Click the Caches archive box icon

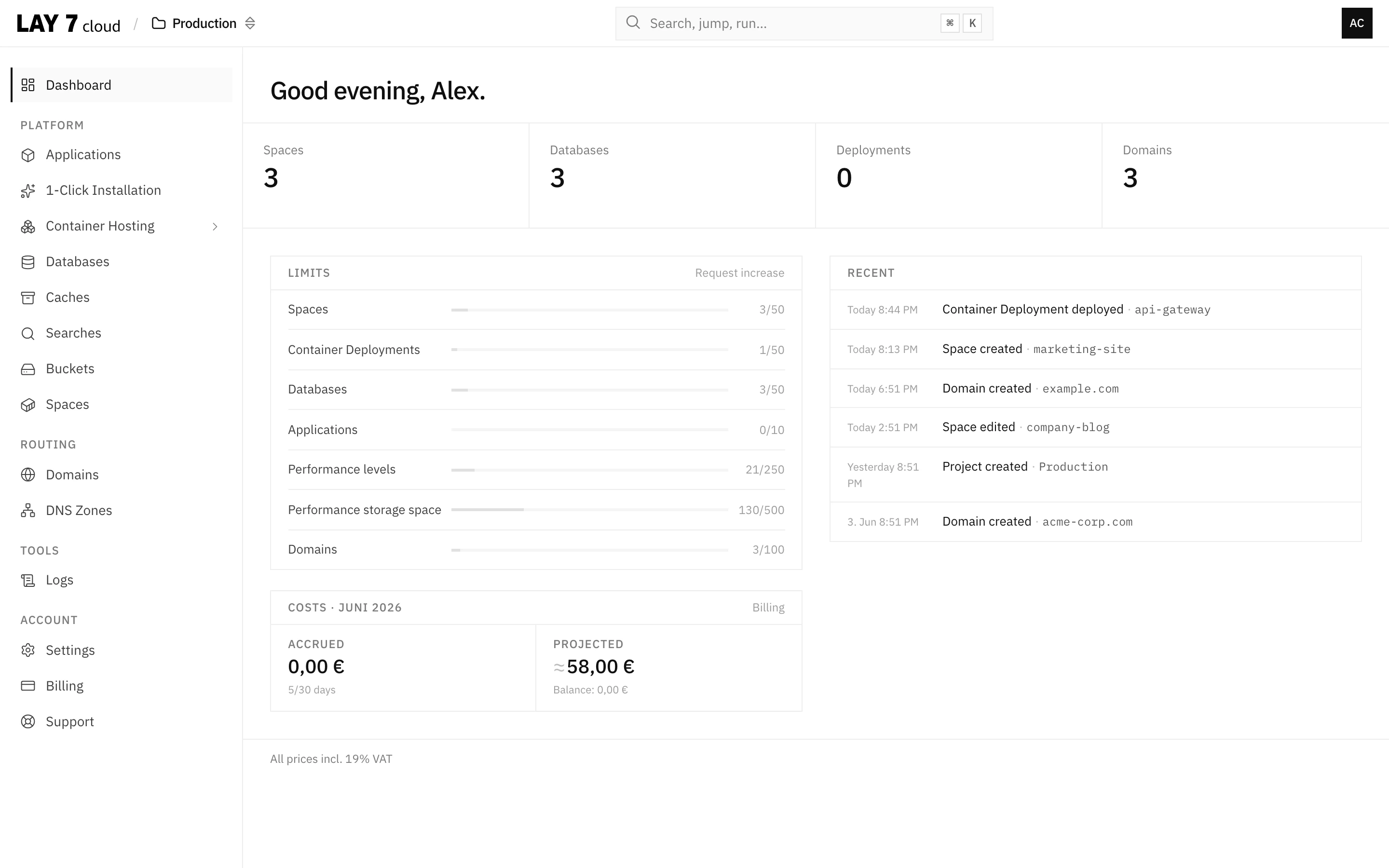point(27,298)
